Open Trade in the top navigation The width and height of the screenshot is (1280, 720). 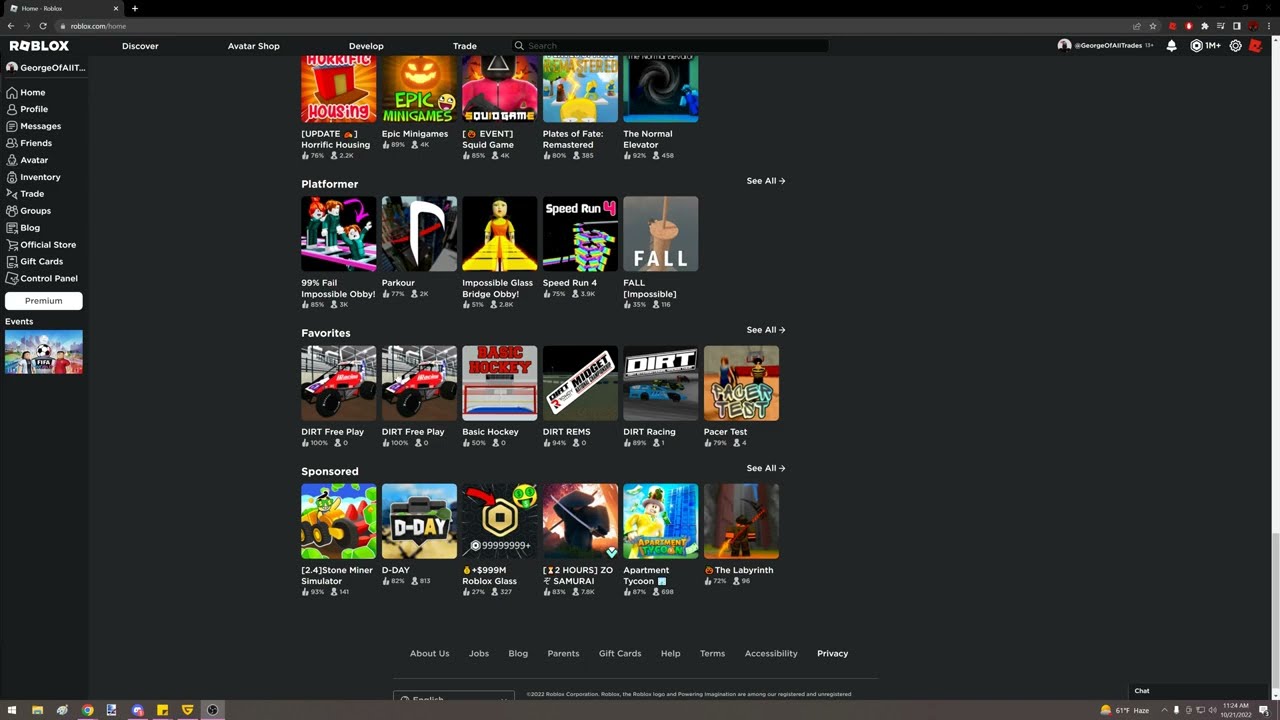pyautogui.click(x=465, y=46)
